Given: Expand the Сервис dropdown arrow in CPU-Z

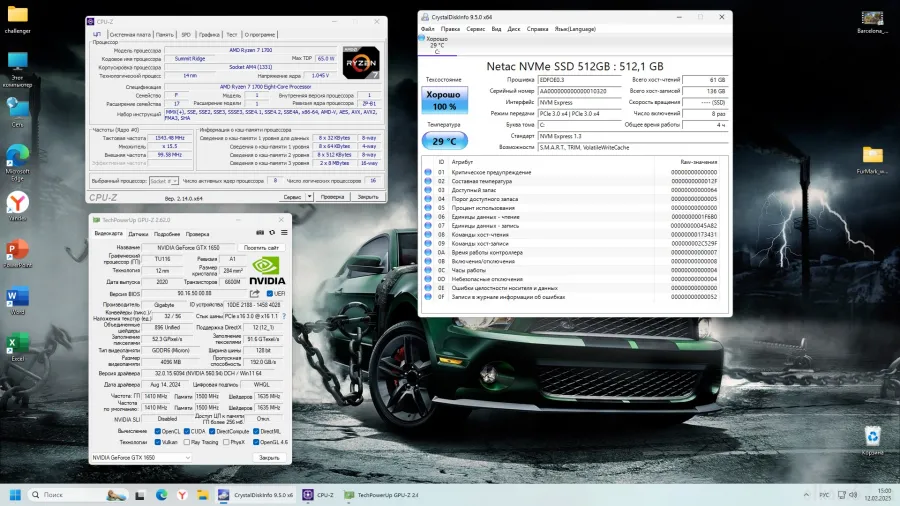Looking at the screenshot, I should (309, 197).
